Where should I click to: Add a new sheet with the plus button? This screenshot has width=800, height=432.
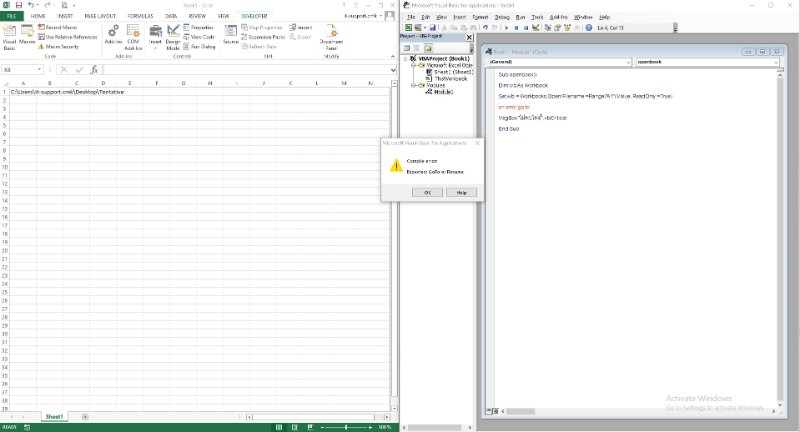click(85, 415)
